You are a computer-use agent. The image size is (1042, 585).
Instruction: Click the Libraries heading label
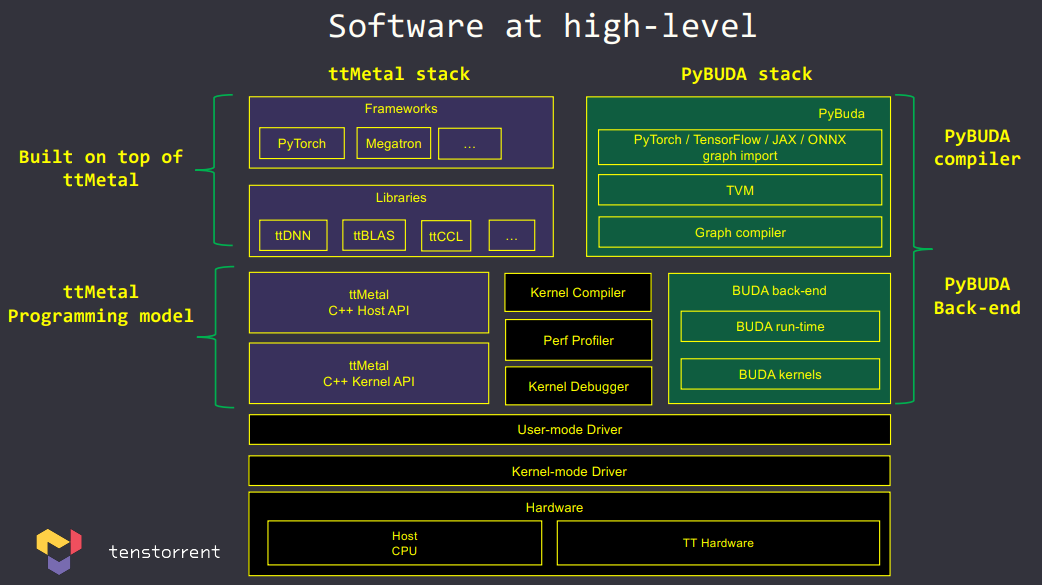click(401, 197)
